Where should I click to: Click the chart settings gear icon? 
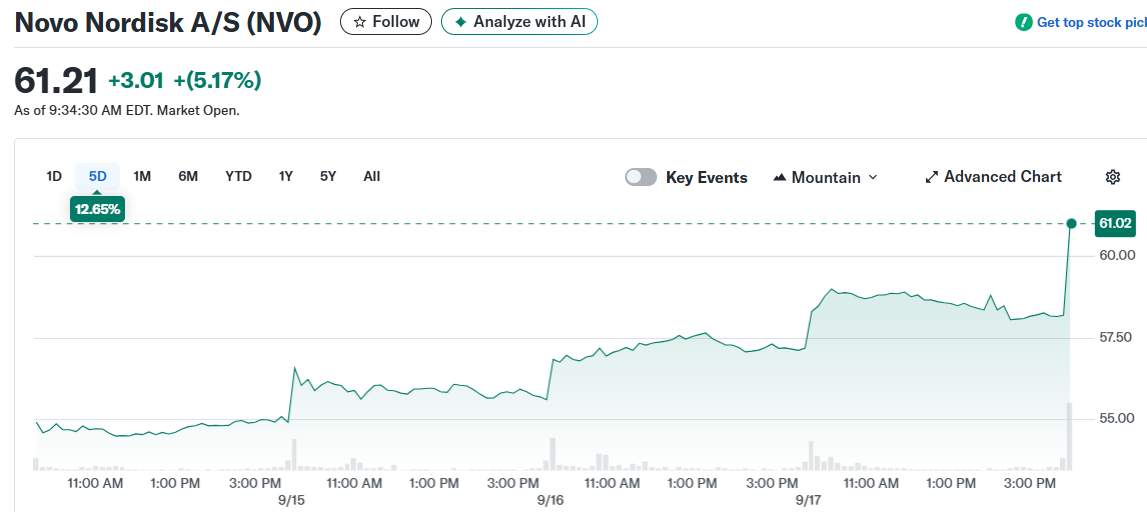click(1113, 177)
